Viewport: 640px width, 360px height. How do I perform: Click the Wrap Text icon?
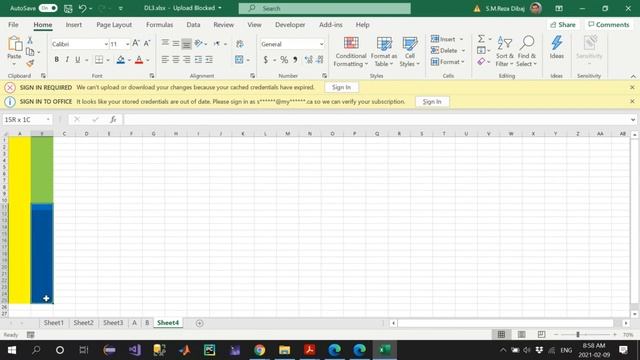240,43
